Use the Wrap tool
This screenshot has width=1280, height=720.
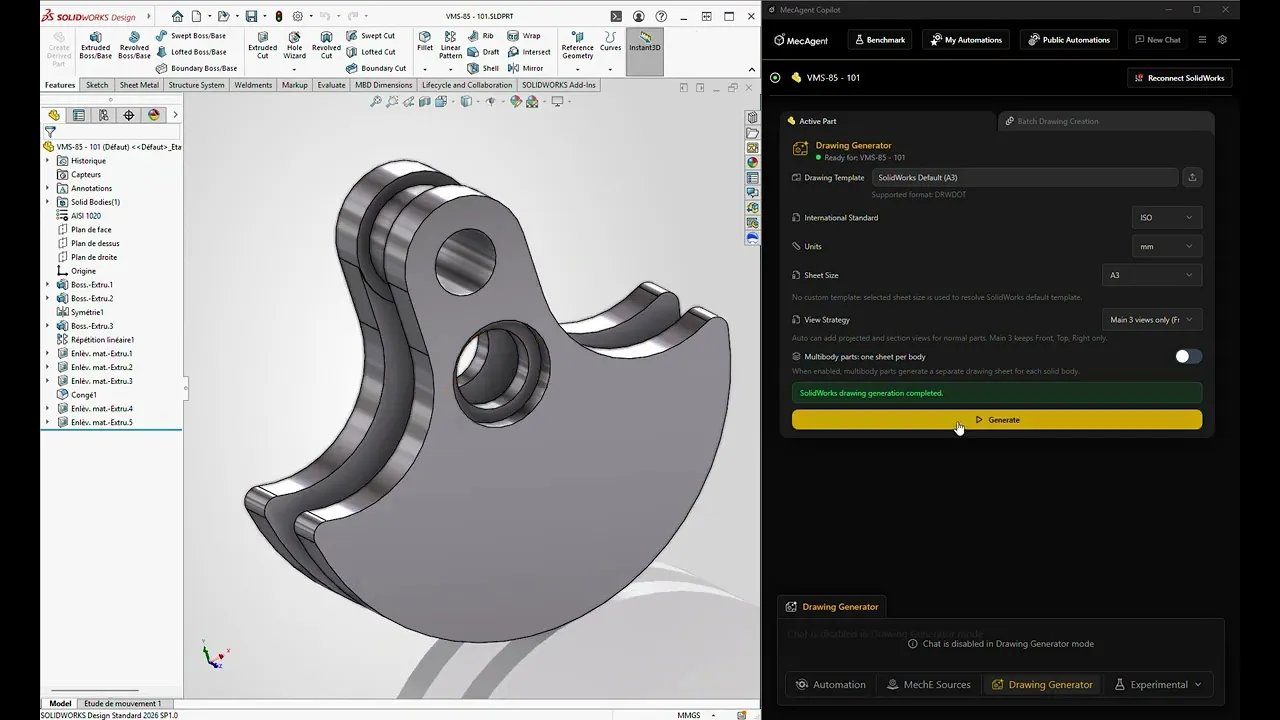pyautogui.click(x=524, y=36)
